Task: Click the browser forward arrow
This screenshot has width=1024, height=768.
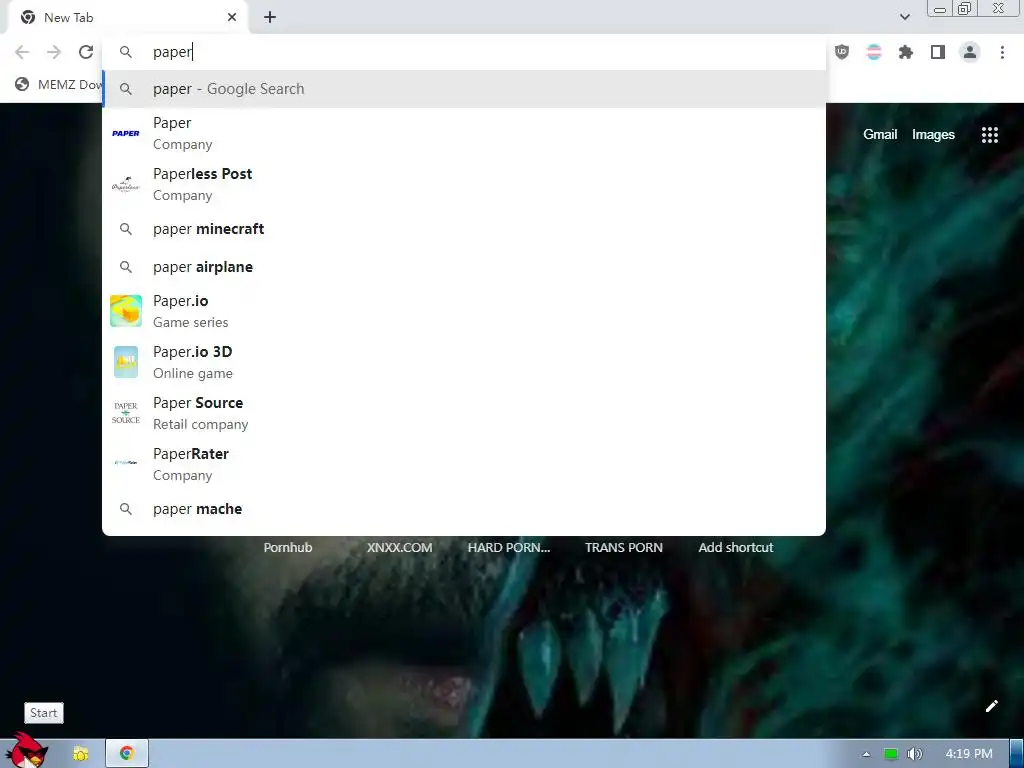Action: tap(54, 52)
